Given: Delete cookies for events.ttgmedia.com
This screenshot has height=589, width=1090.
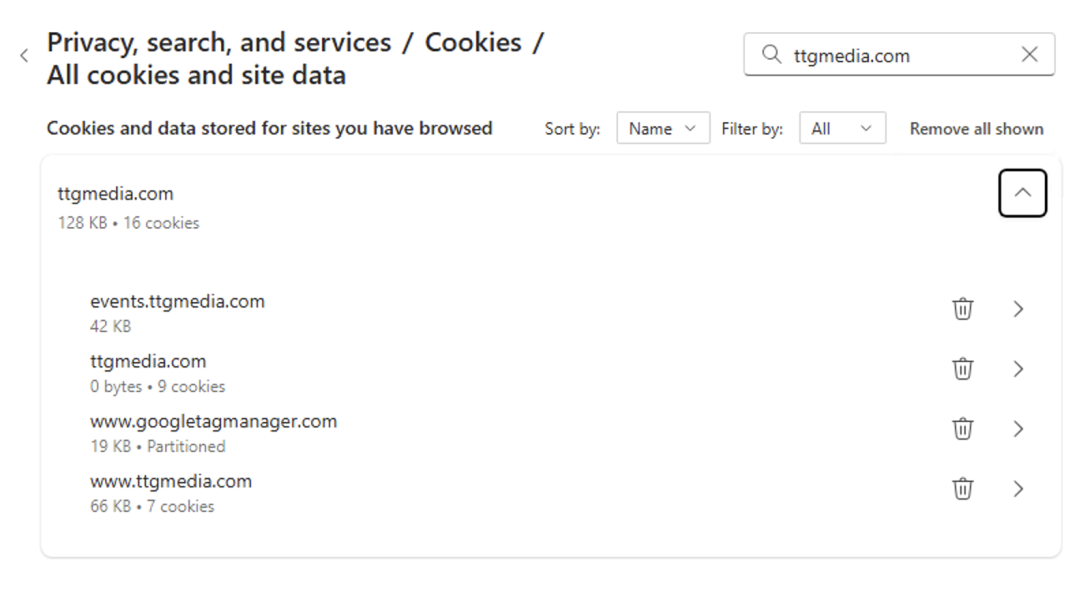Looking at the screenshot, I should point(962,309).
